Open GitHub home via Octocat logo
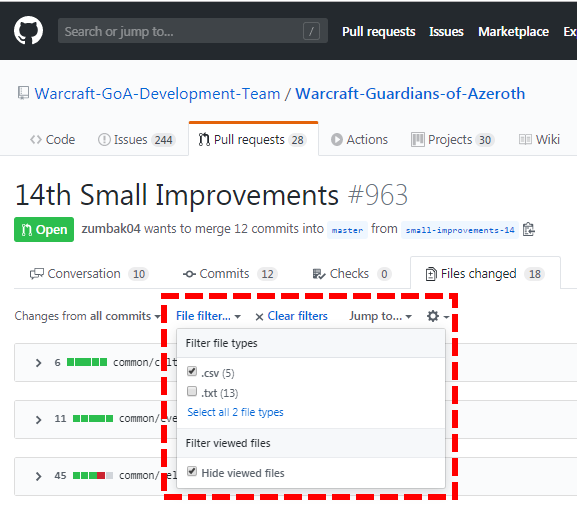Image resolution: width=577 pixels, height=505 pixels. click(x=28, y=30)
